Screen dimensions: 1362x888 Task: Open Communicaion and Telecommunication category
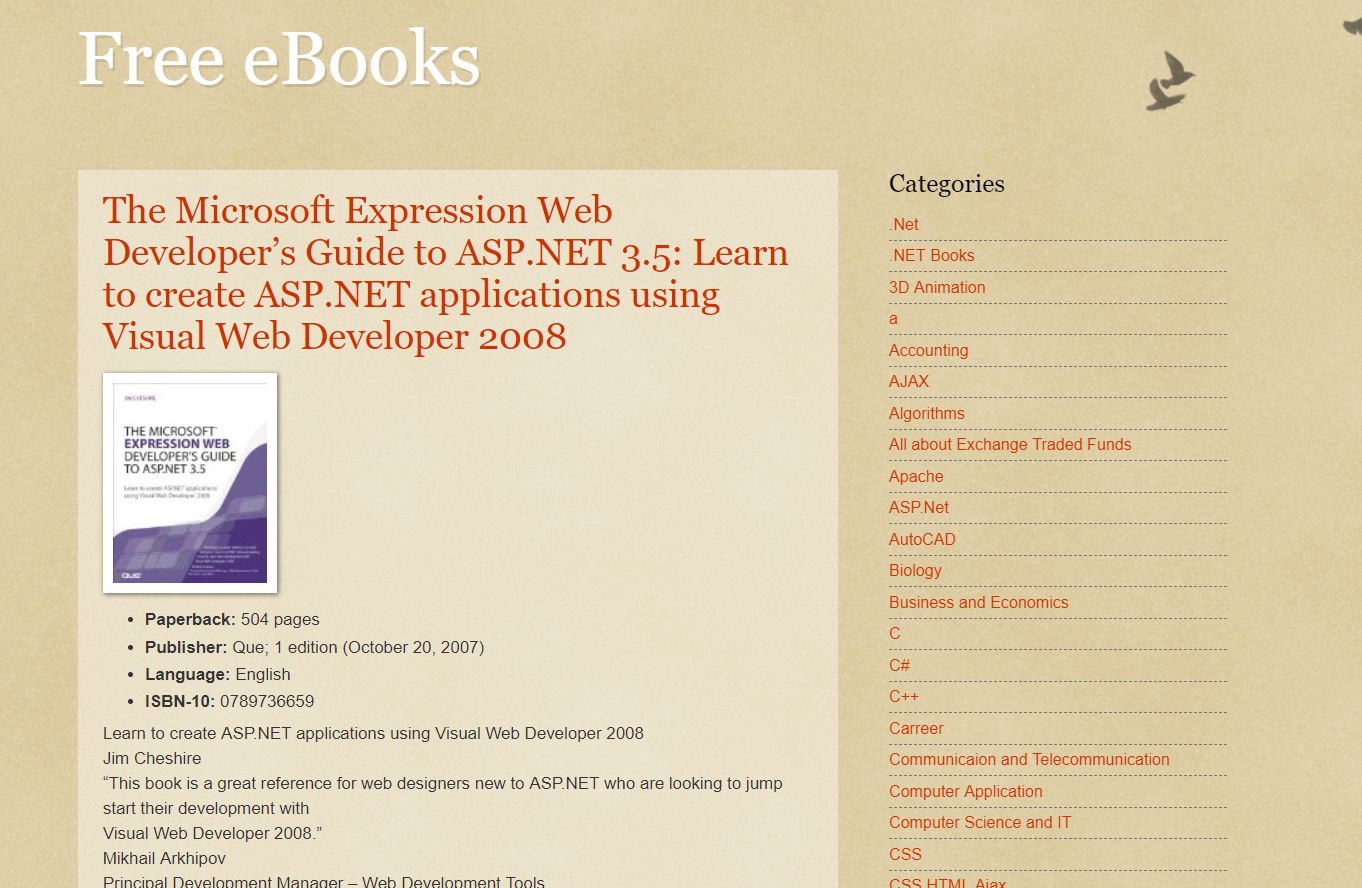[1029, 760]
